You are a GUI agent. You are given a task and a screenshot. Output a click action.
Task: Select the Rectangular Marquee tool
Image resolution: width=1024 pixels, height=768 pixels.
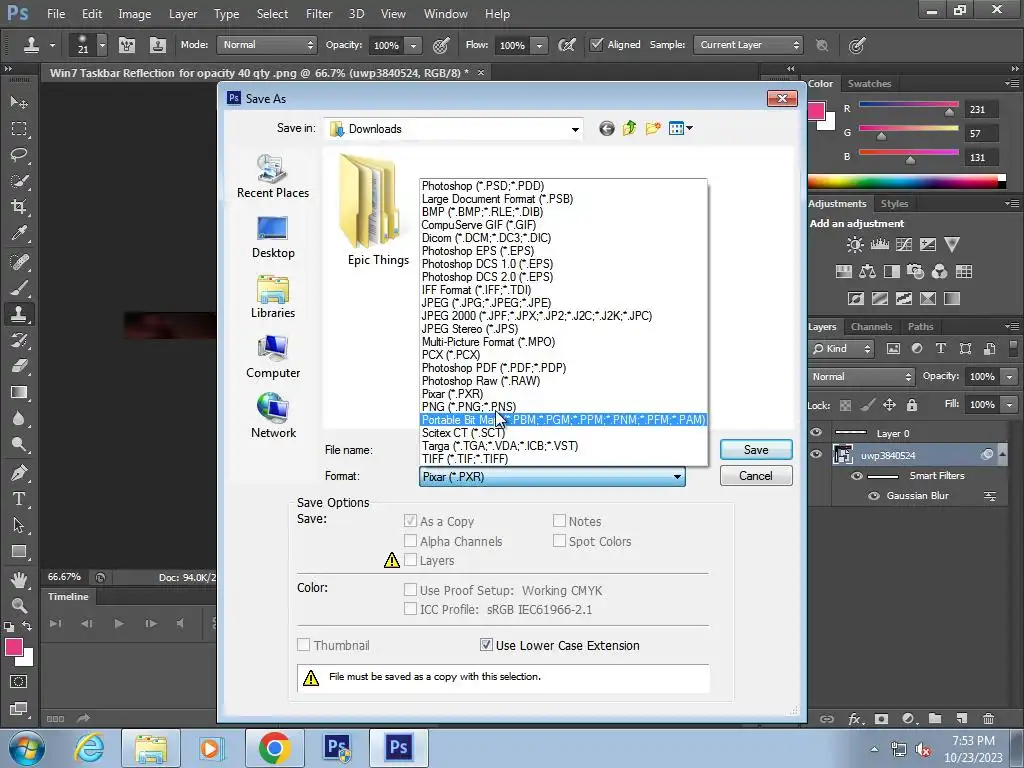(x=19, y=129)
